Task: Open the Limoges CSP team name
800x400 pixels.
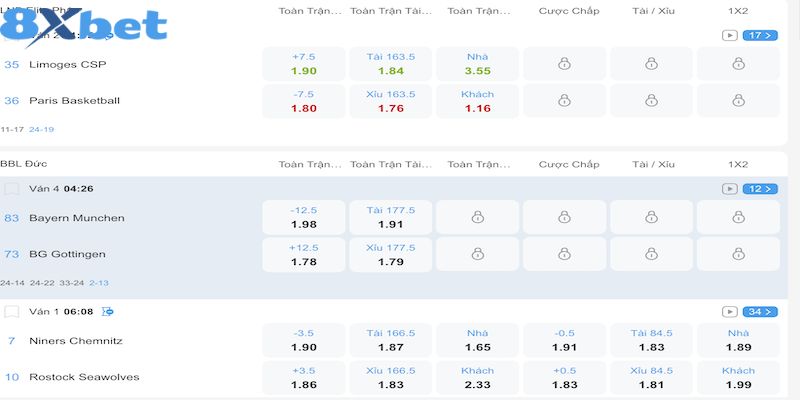Action: 68,65
